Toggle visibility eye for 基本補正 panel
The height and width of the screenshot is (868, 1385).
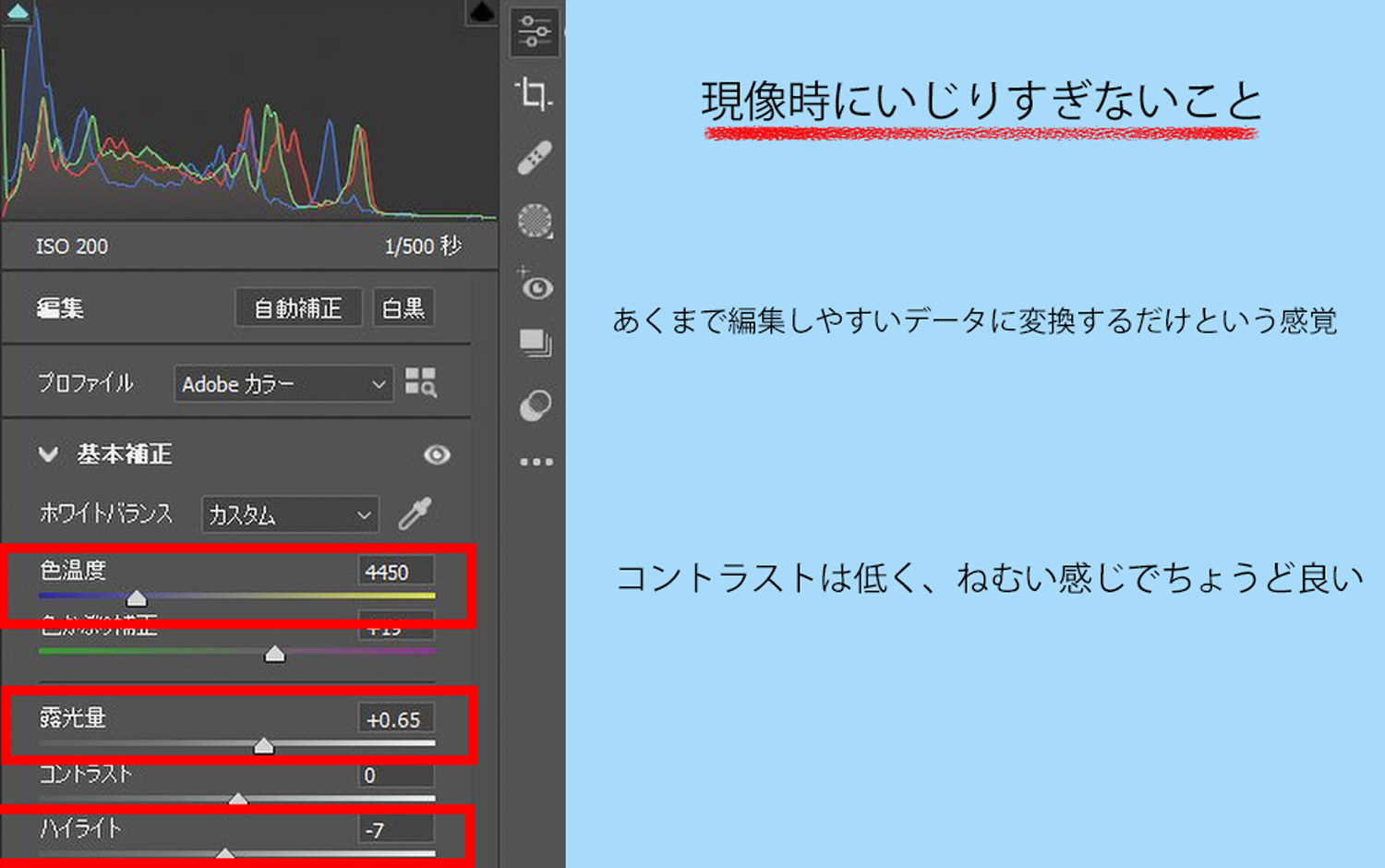[x=437, y=454]
